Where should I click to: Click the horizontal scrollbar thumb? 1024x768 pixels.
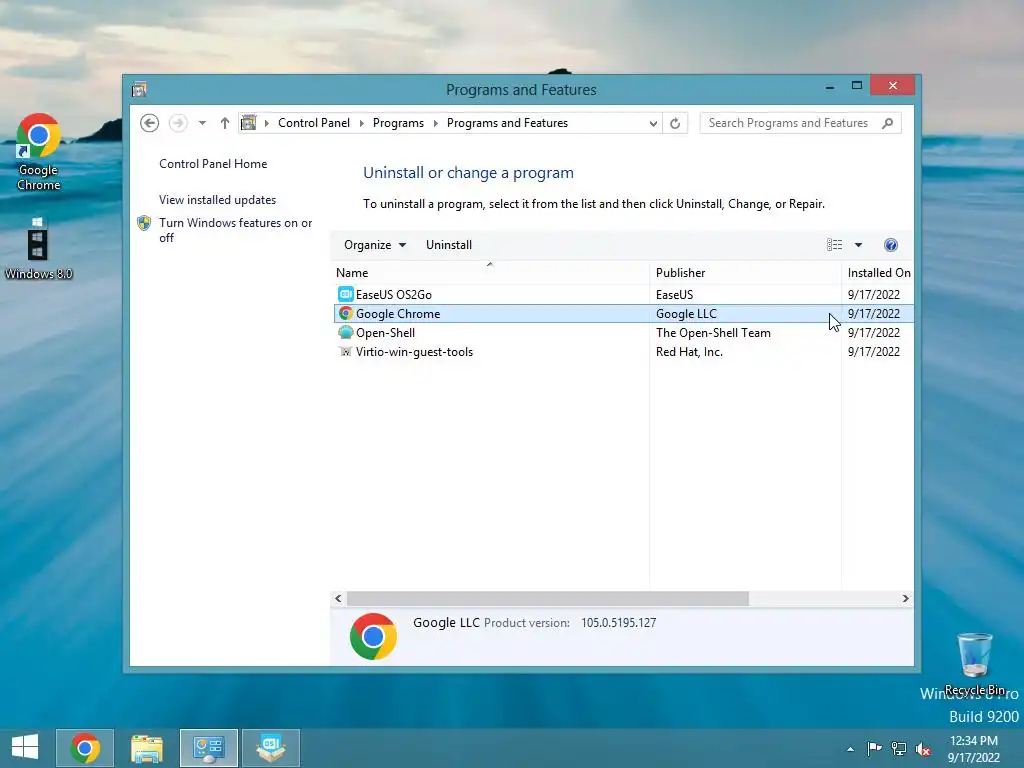547,598
